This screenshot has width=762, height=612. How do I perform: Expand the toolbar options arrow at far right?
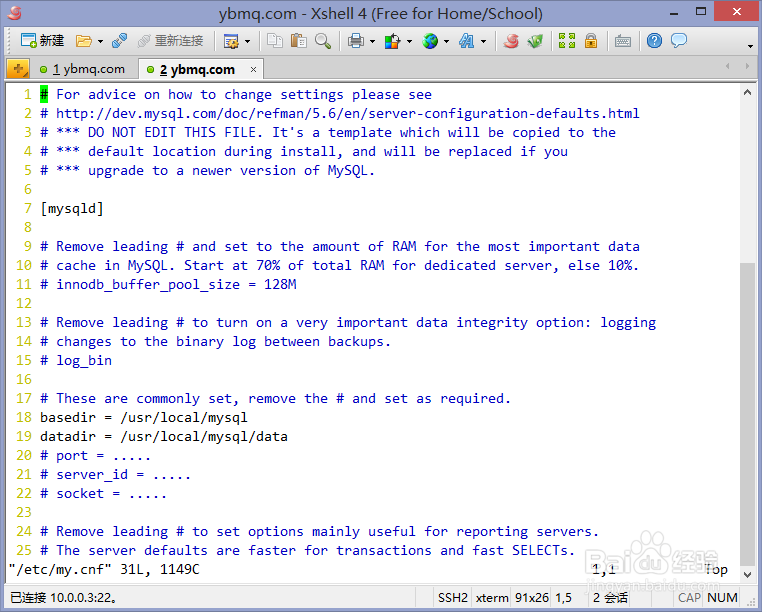tap(750, 46)
